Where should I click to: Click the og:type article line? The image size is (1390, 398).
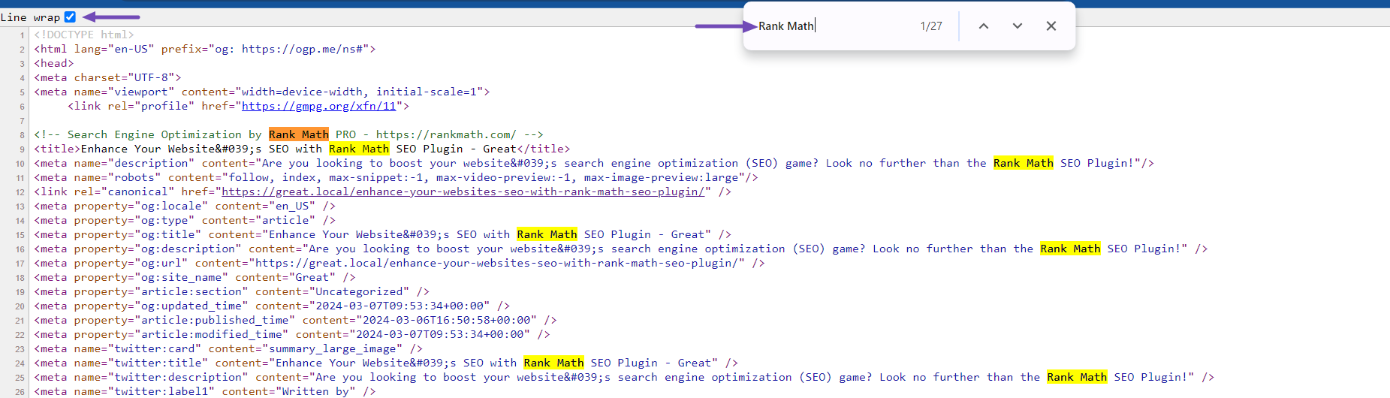coord(184,220)
